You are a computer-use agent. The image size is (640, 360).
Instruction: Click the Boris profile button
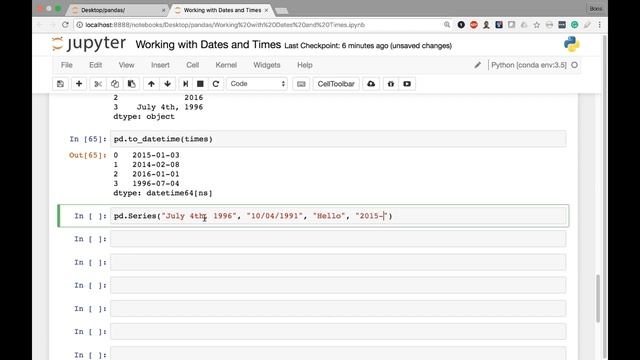(x=596, y=9)
